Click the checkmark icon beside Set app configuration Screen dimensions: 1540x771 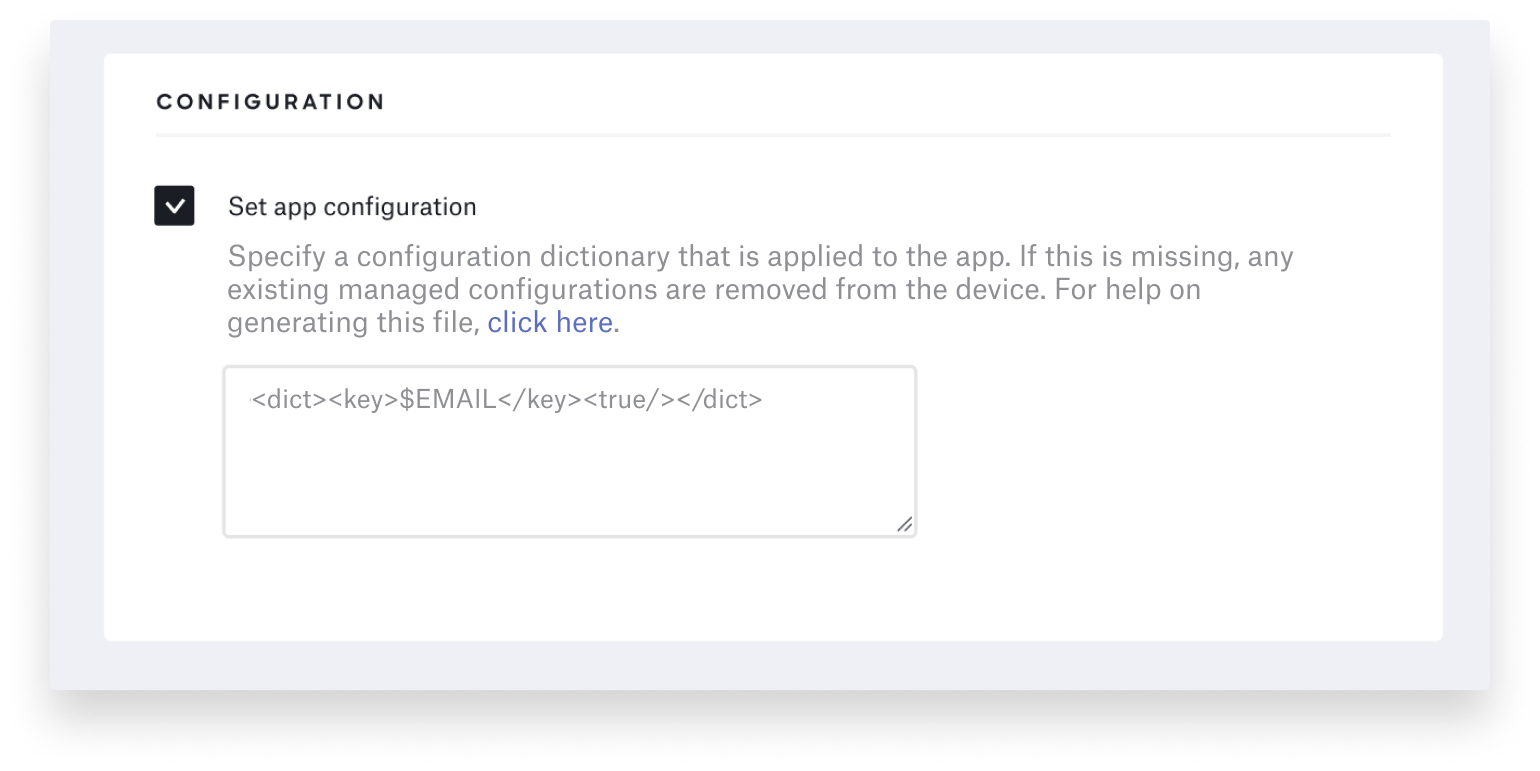point(175,205)
